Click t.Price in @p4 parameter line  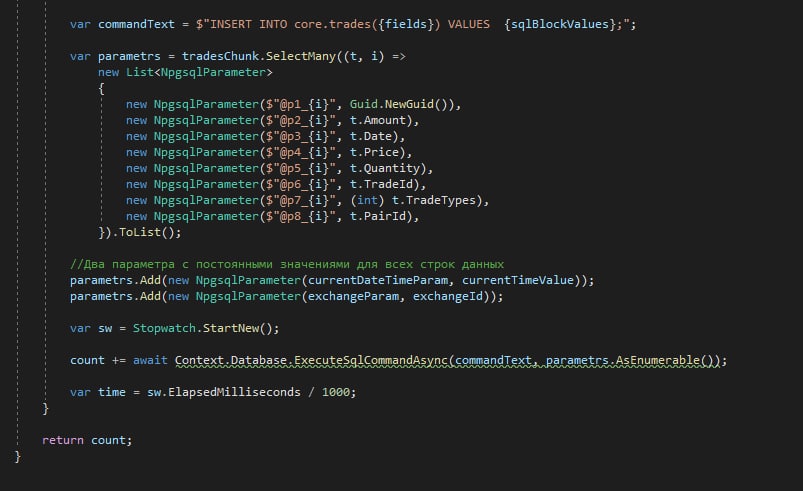377,152
